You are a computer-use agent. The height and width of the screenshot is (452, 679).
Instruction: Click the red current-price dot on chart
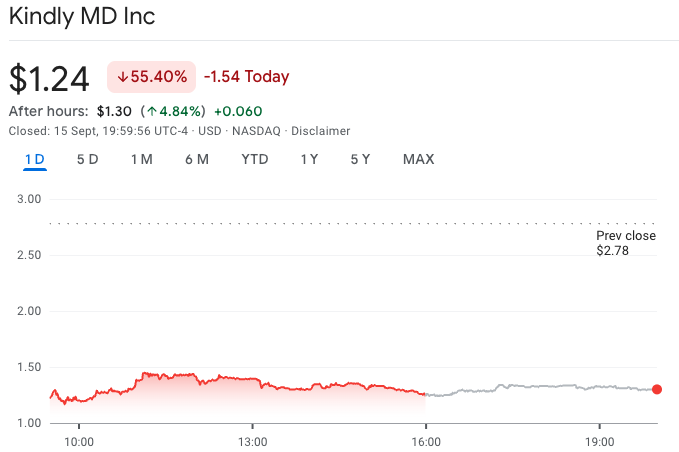[x=656, y=389]
